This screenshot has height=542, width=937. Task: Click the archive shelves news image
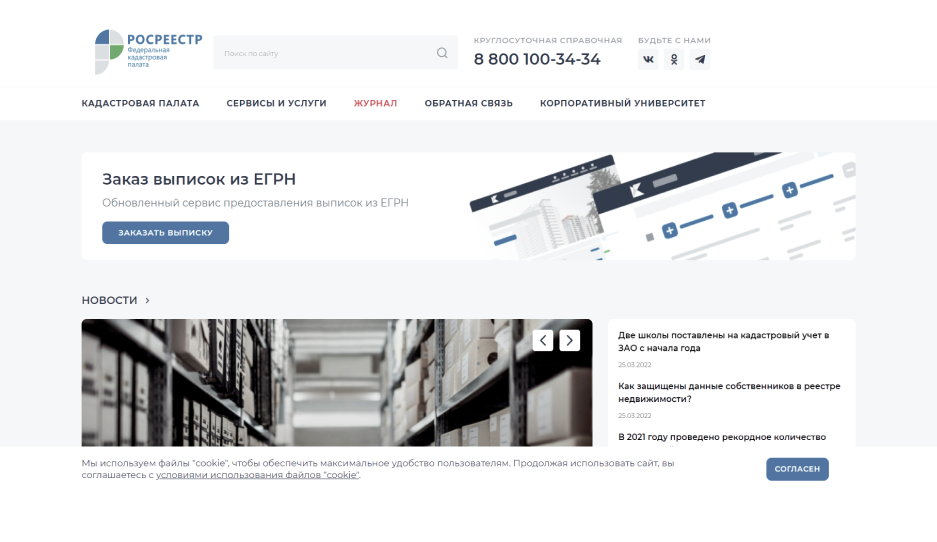(x=337, y=382)
